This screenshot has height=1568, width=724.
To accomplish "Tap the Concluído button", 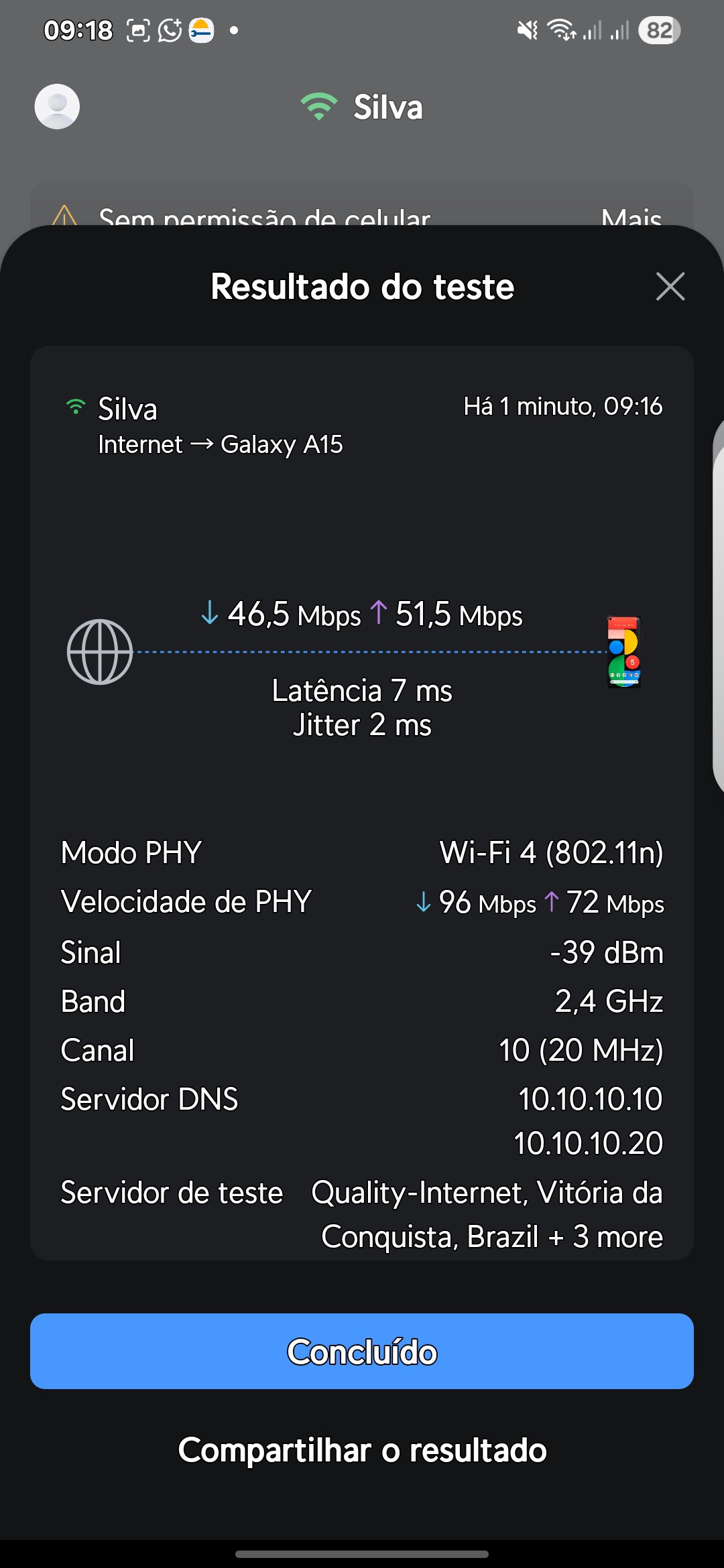I will 362,1351.
